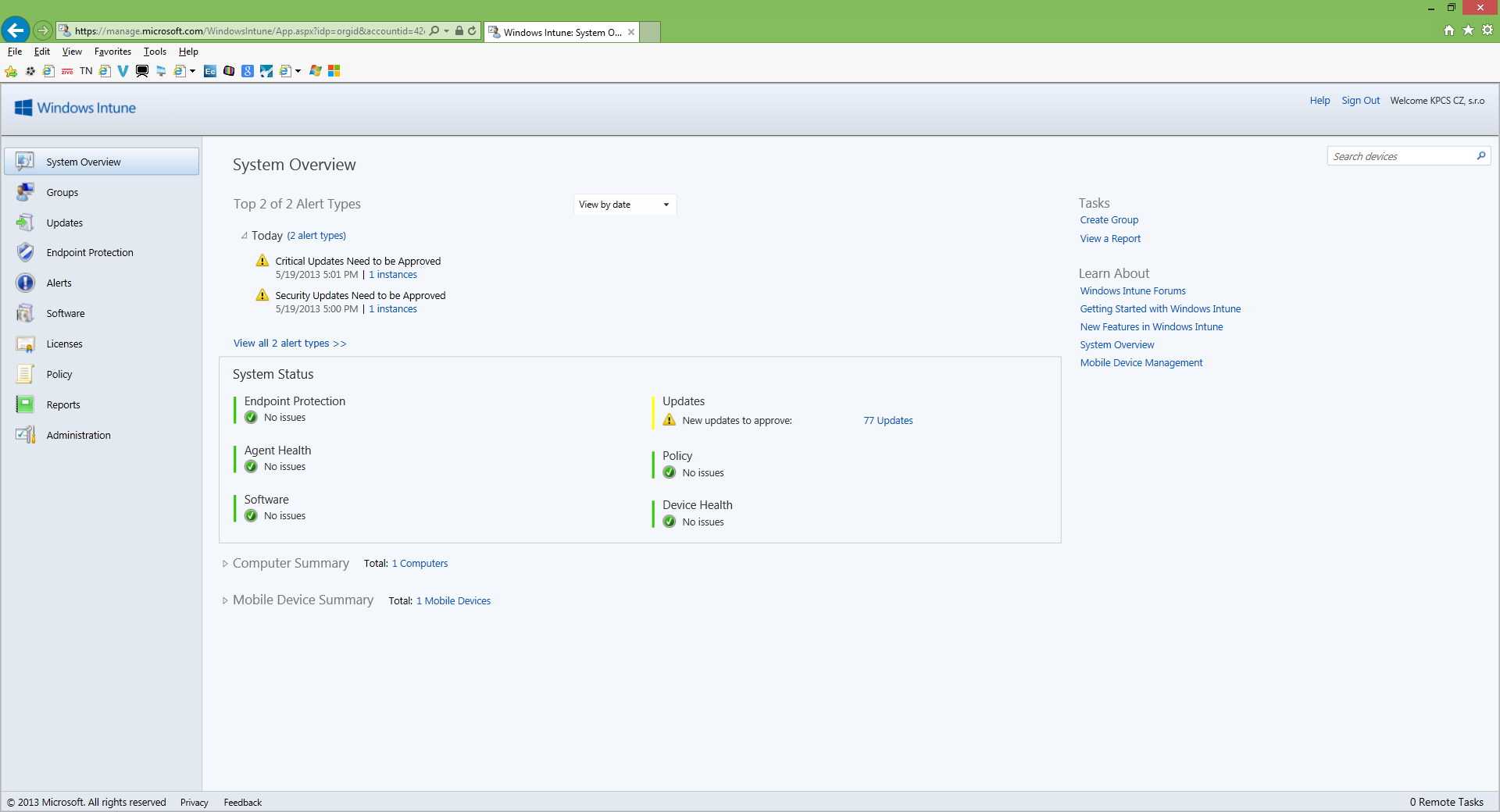1500x812 pixels.
Task: Click the Windows flag favorites bar shortcut
Action: (315, 71)
